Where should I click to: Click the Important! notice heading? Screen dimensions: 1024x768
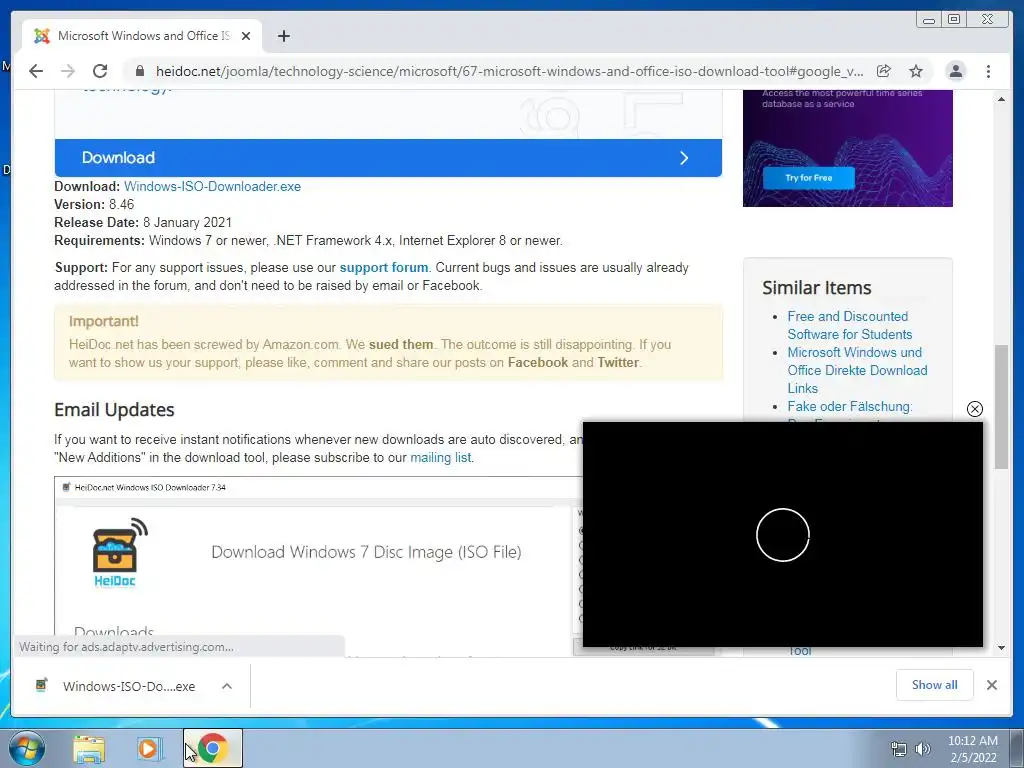coord(103,321)
